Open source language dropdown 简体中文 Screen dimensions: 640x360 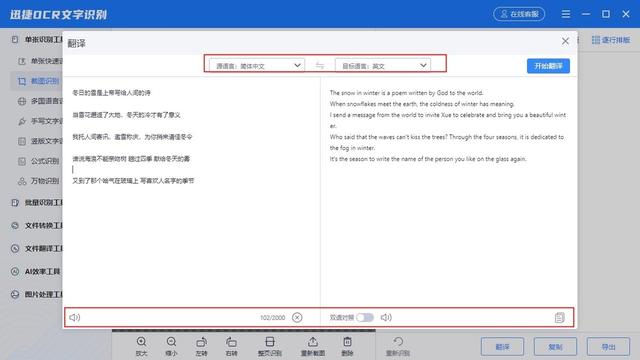(x=257, y=65)
